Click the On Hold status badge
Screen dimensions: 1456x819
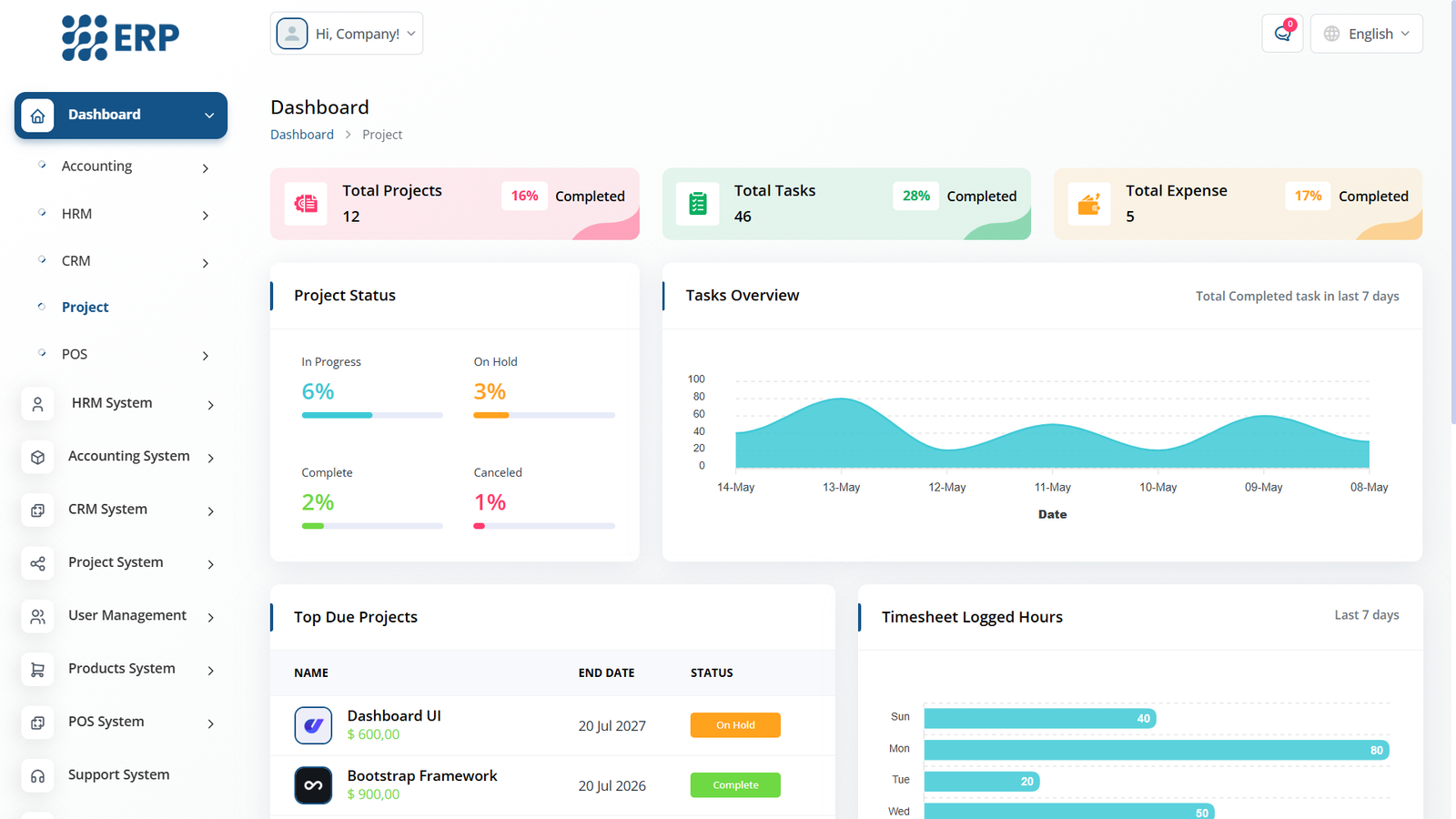tap(735, 725)
